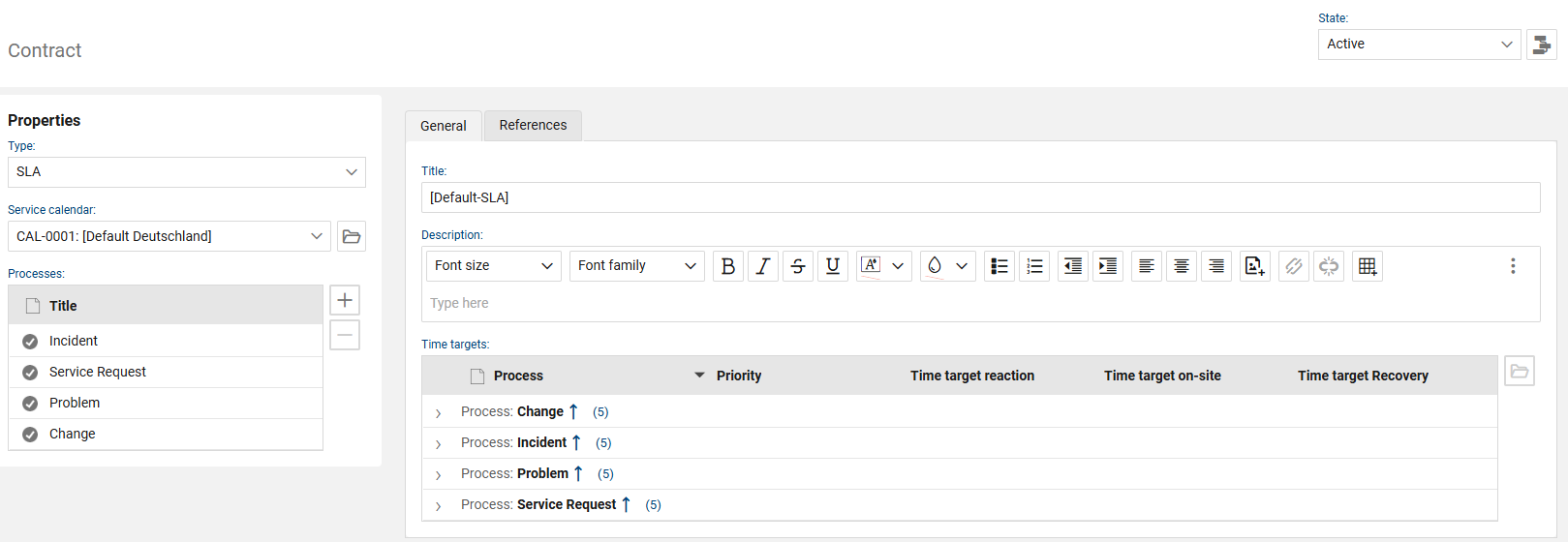Toggle italic formatting in Description
Screen dimensions: 1568x542
pos(763,266)
